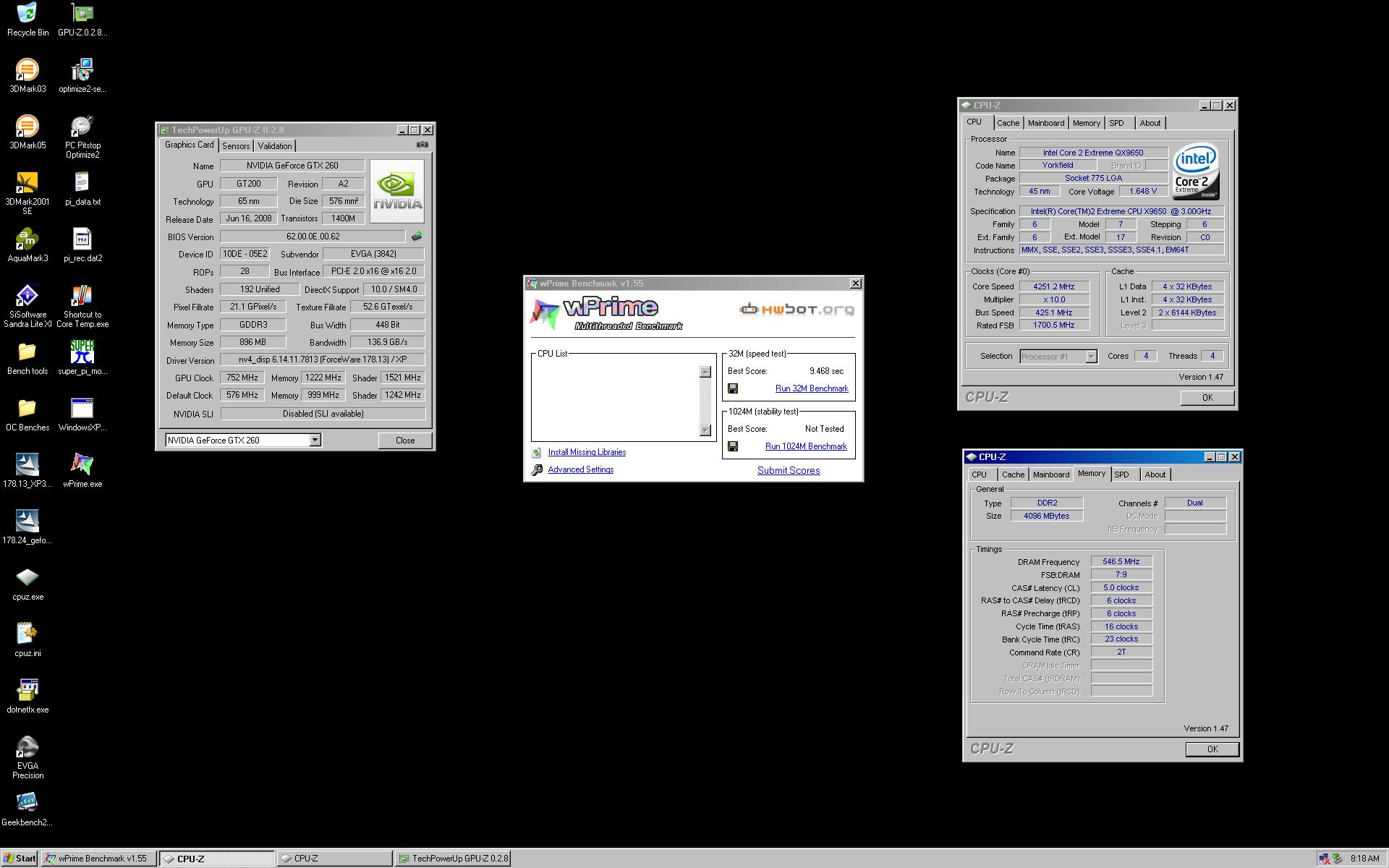Click the save icon beside Run 32M Benchmark
The height and width of the screenshot is (868, 1389).
(733, 388)
